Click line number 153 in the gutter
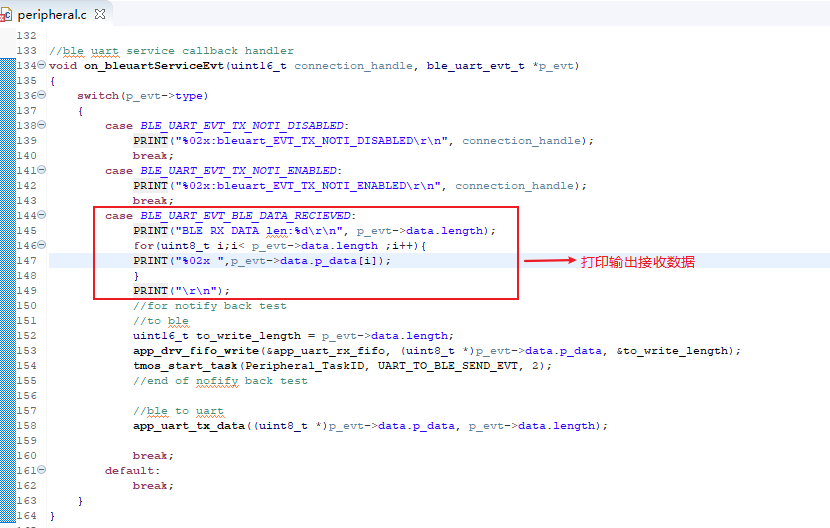This screenshot has height=528, width=830. point(26,350)
